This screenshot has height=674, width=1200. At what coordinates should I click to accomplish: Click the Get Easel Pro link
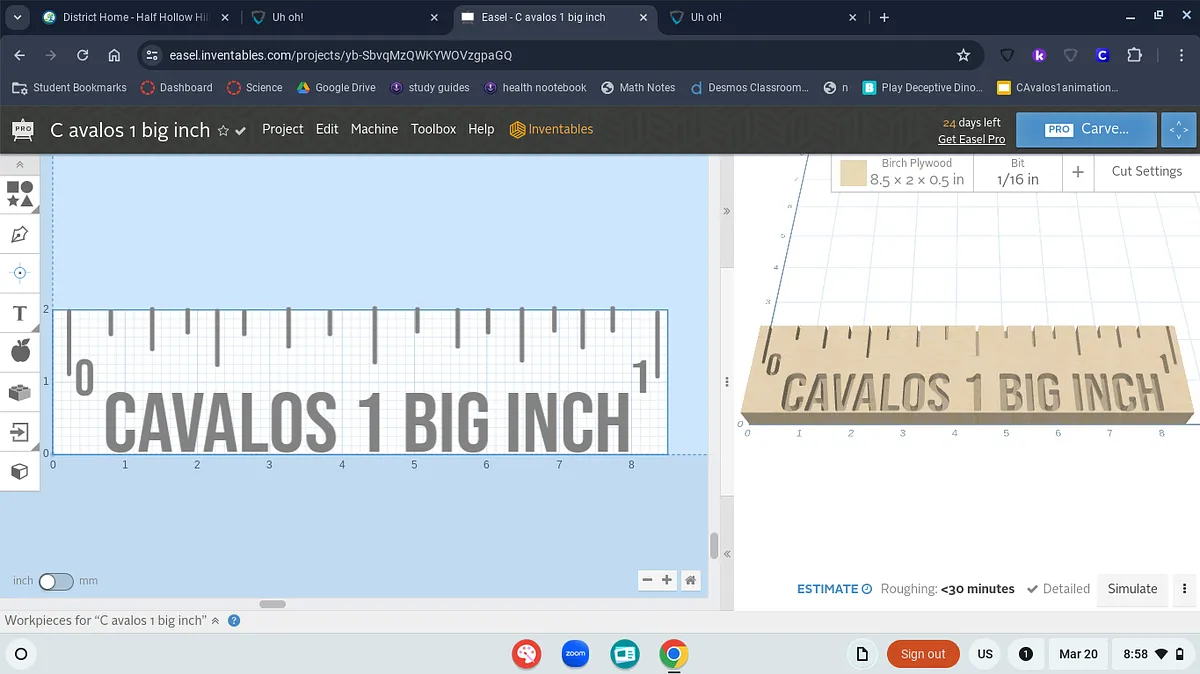click(x=971, y=140)
